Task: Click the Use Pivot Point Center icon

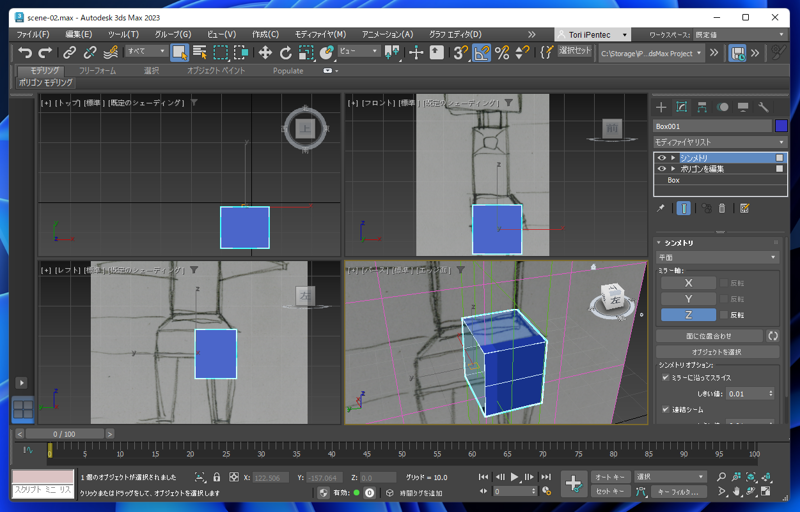Action: click(392, 52)
